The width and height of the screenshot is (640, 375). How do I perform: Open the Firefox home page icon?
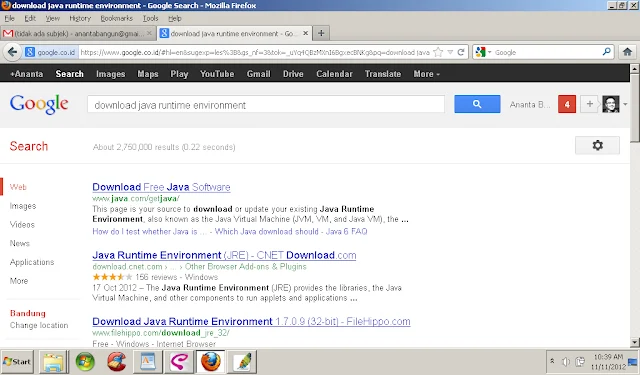627,52
